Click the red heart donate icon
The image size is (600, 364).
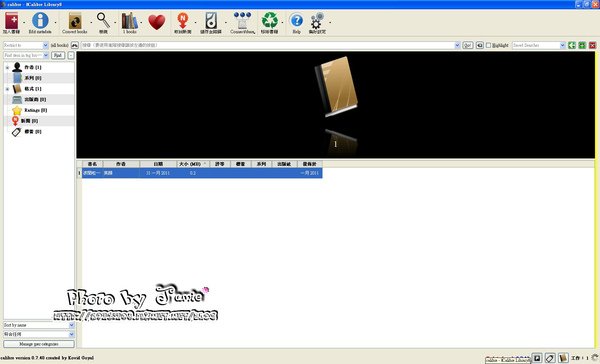point(157,22)
